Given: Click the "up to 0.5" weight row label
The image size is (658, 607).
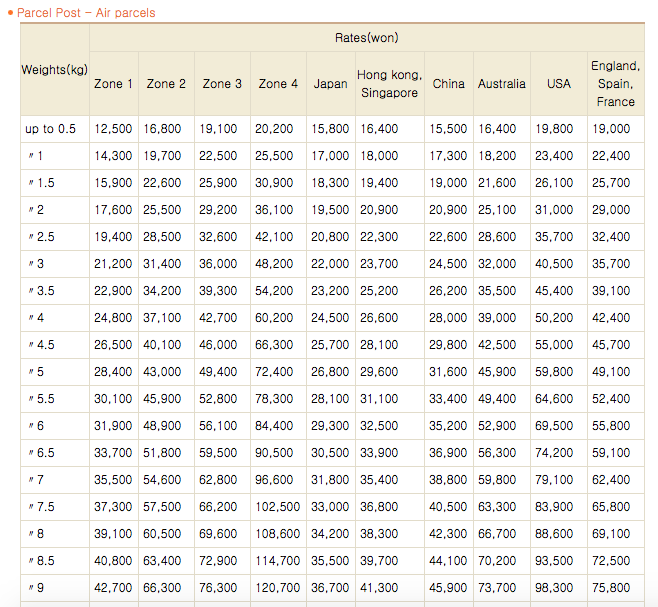Looking at the screenshot, I should point(51,129).
